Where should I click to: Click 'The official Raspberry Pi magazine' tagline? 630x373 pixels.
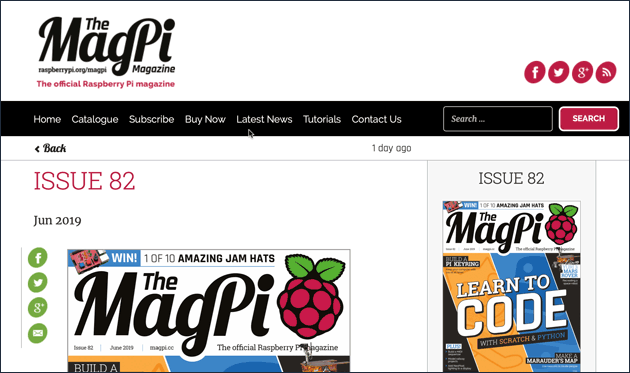tap(106, 84)
